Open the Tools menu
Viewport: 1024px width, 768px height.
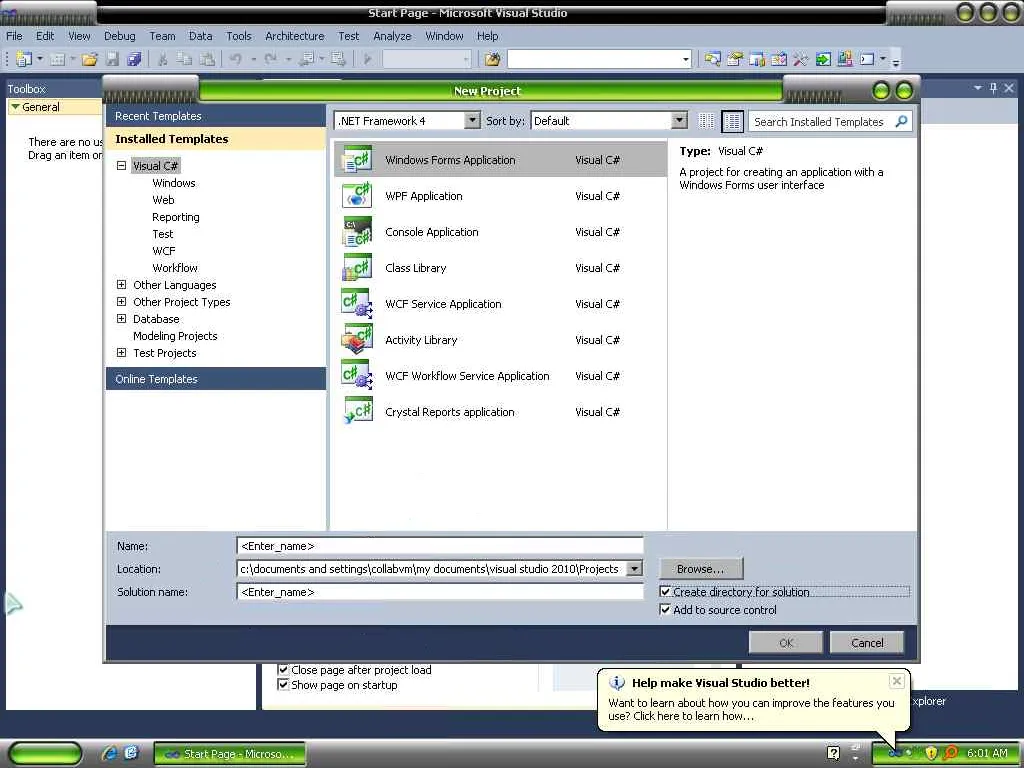pos(238,36)
